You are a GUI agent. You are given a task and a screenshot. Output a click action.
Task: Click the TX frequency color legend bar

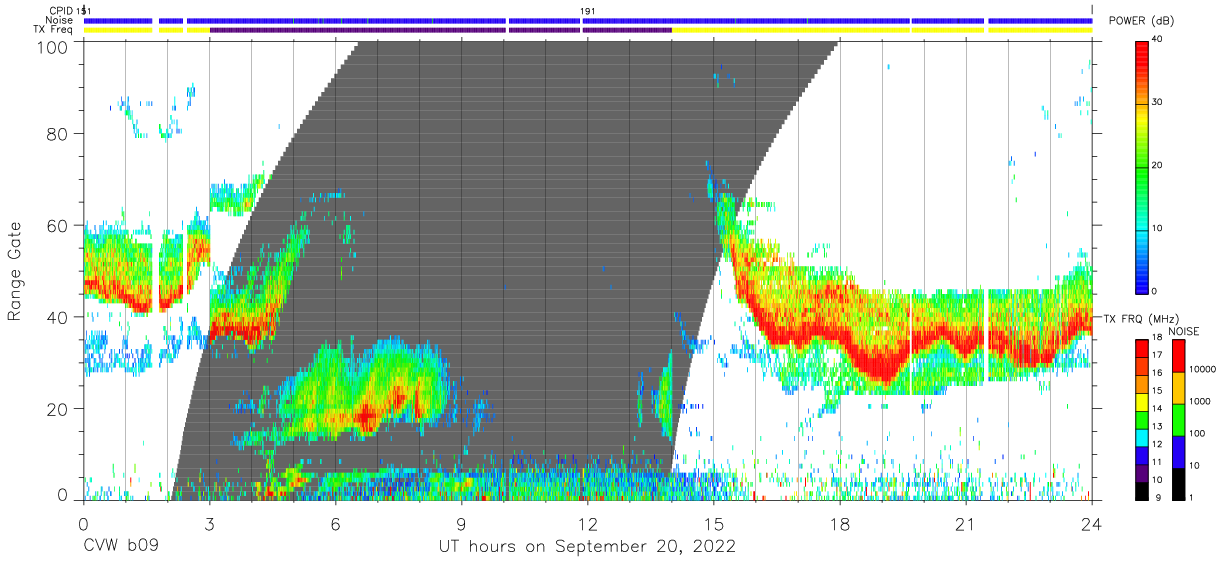pos(1142,420)
